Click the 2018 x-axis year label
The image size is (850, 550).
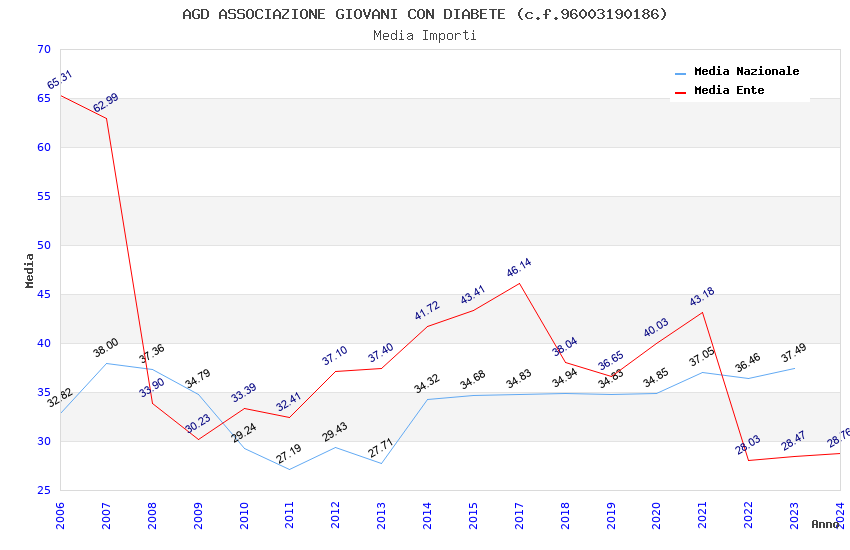565,515
